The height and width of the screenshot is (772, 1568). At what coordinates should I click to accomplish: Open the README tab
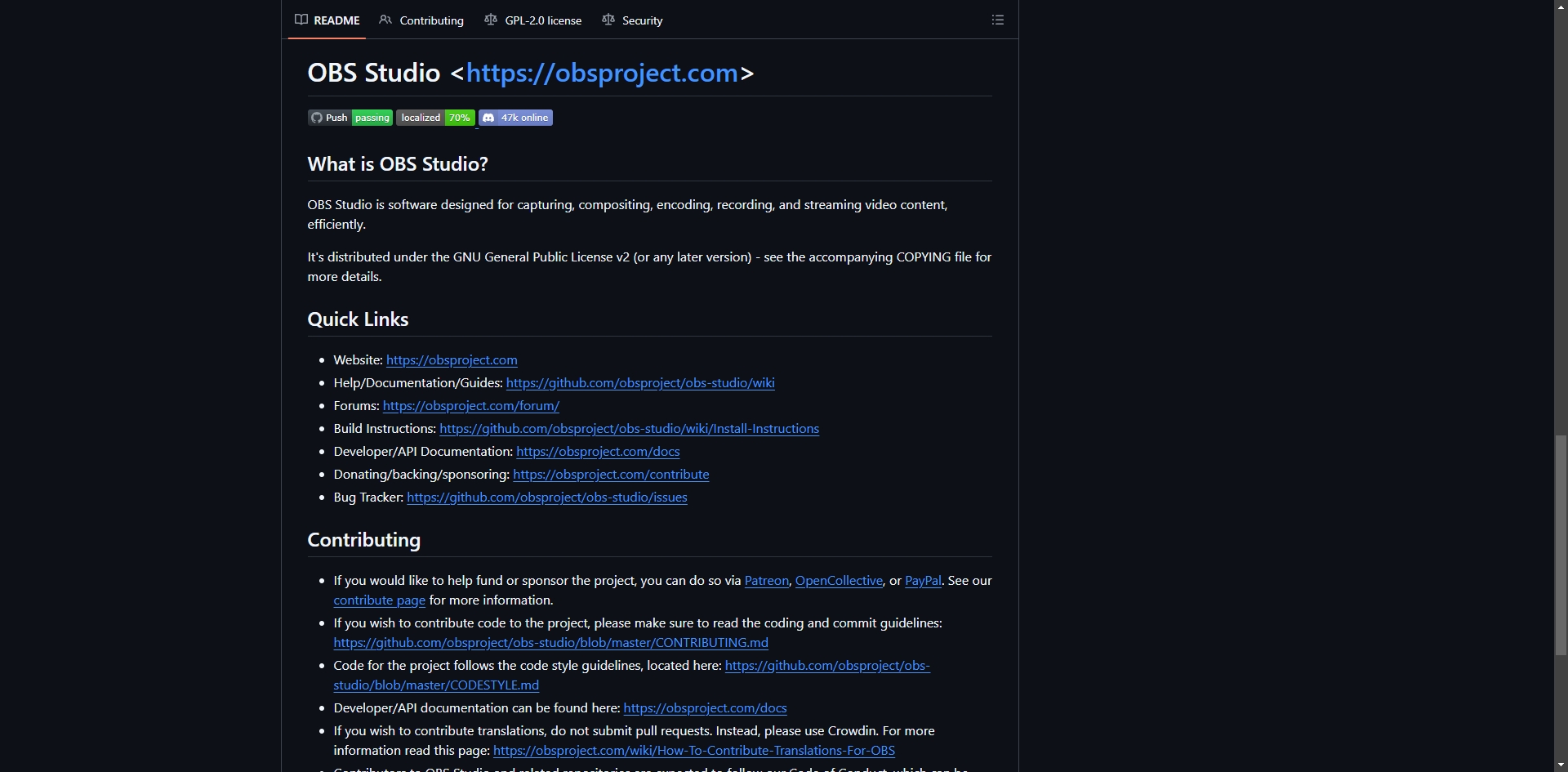click(x=327, y=20)
